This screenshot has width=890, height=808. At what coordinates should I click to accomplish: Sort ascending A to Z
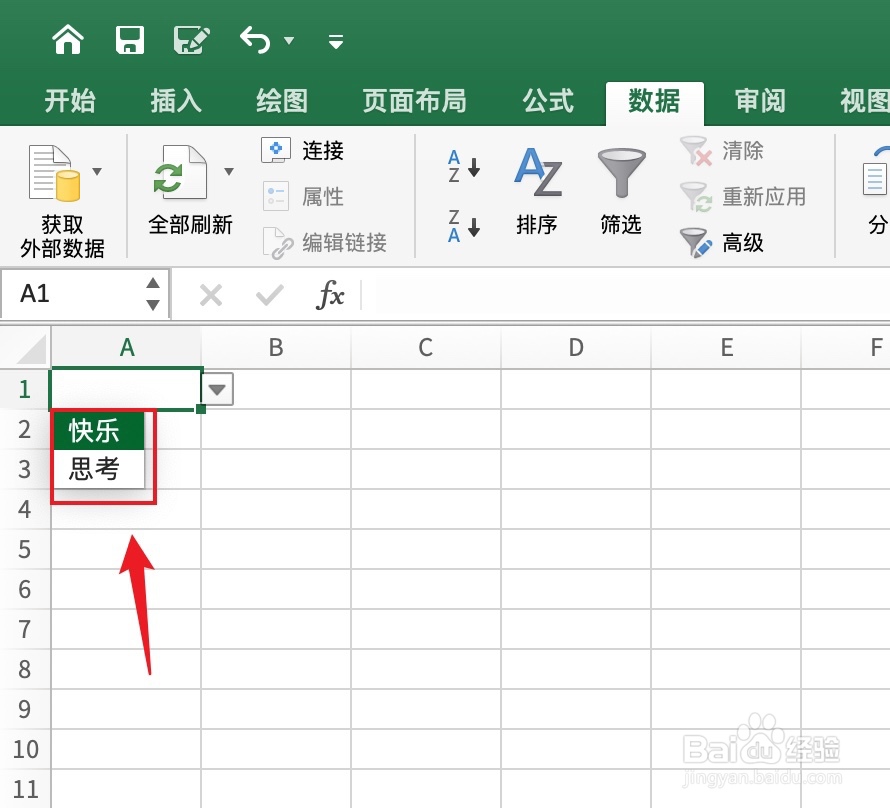point(464,166)
